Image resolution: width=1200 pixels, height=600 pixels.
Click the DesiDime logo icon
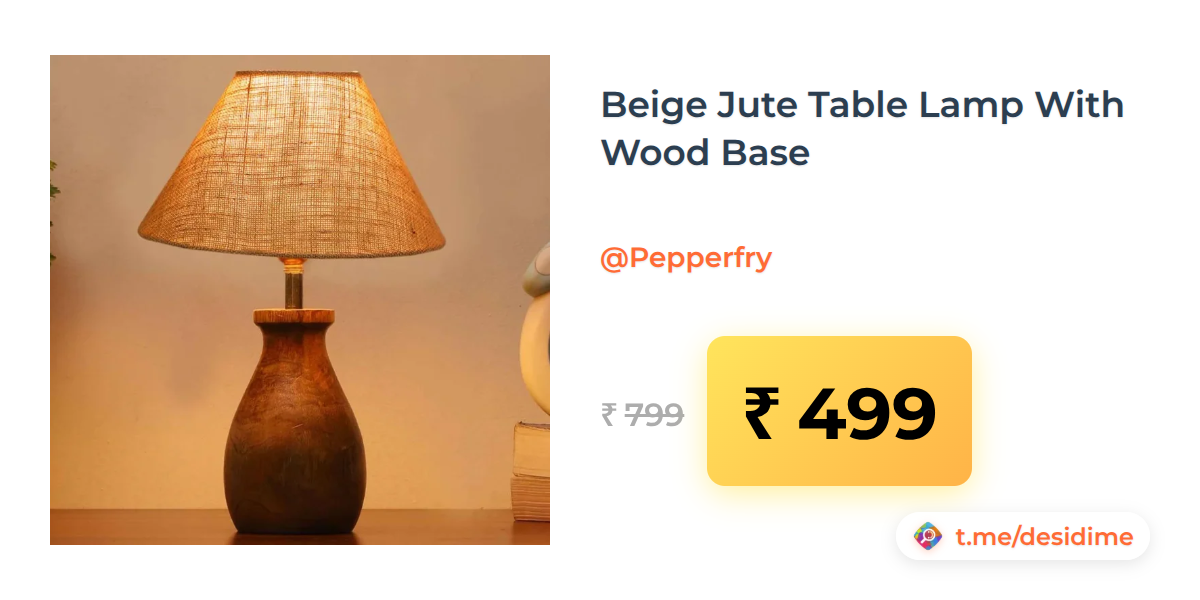click(x=929, y=537)
